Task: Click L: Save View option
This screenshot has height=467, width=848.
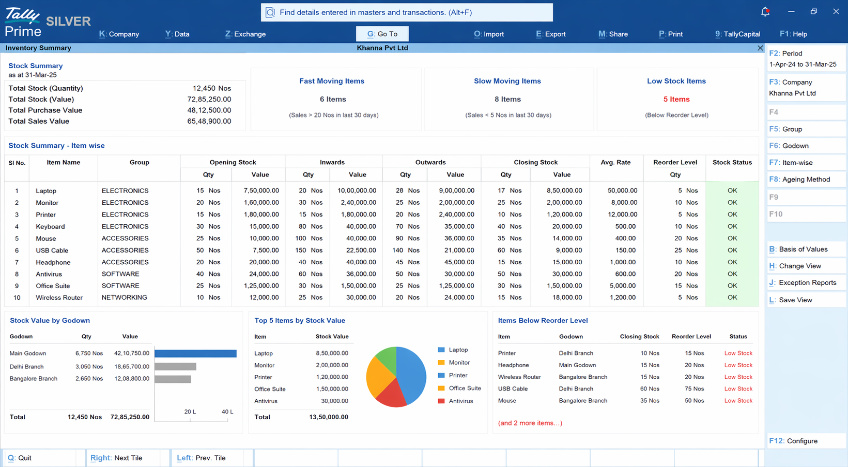Action: coord(805,300)
